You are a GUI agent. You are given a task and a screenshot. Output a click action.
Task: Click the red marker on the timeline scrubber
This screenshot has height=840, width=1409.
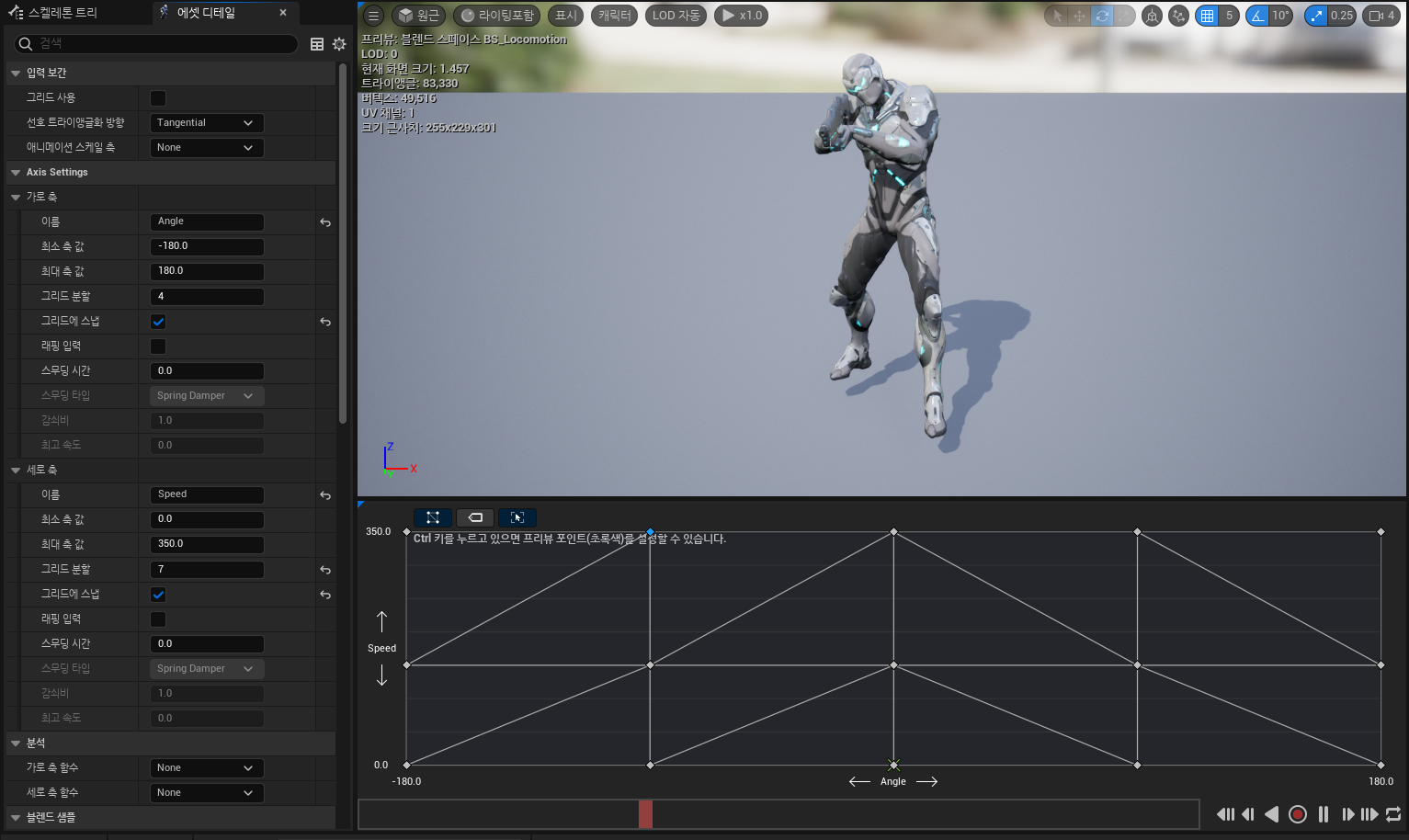click(645, 814)
